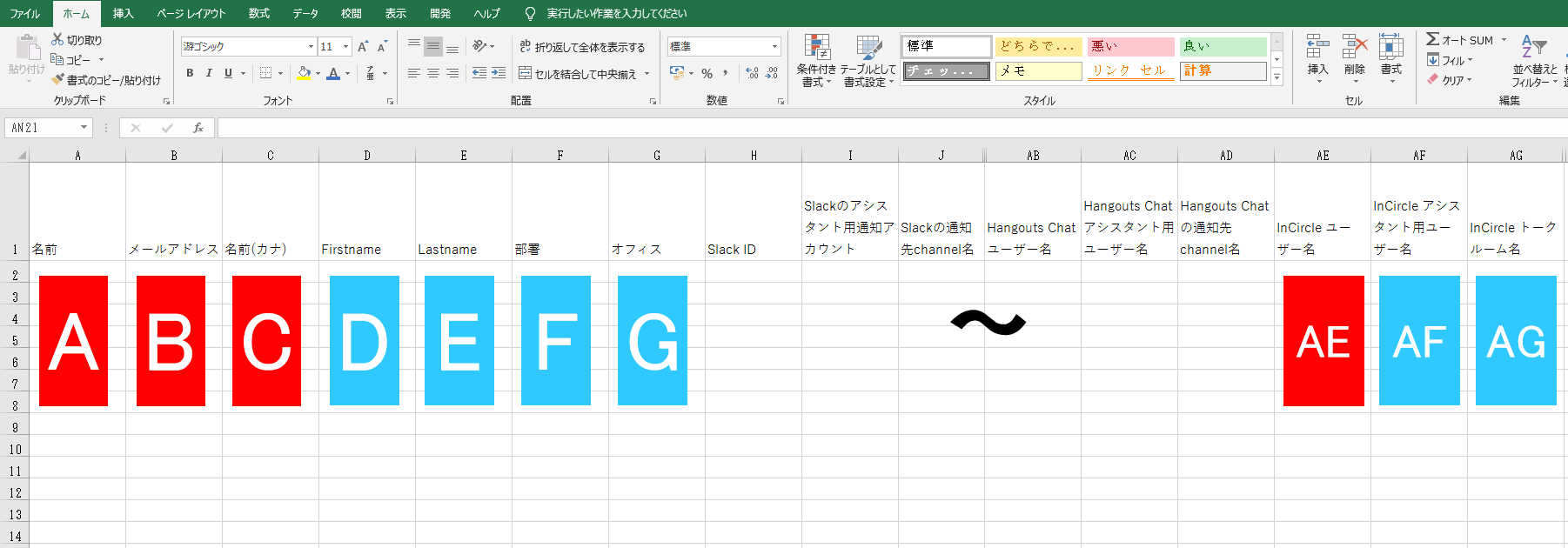Open the number format 標準 dropdown
Image resolution: width=1568 pixels, height=548 pixels.
pos(774,47)
